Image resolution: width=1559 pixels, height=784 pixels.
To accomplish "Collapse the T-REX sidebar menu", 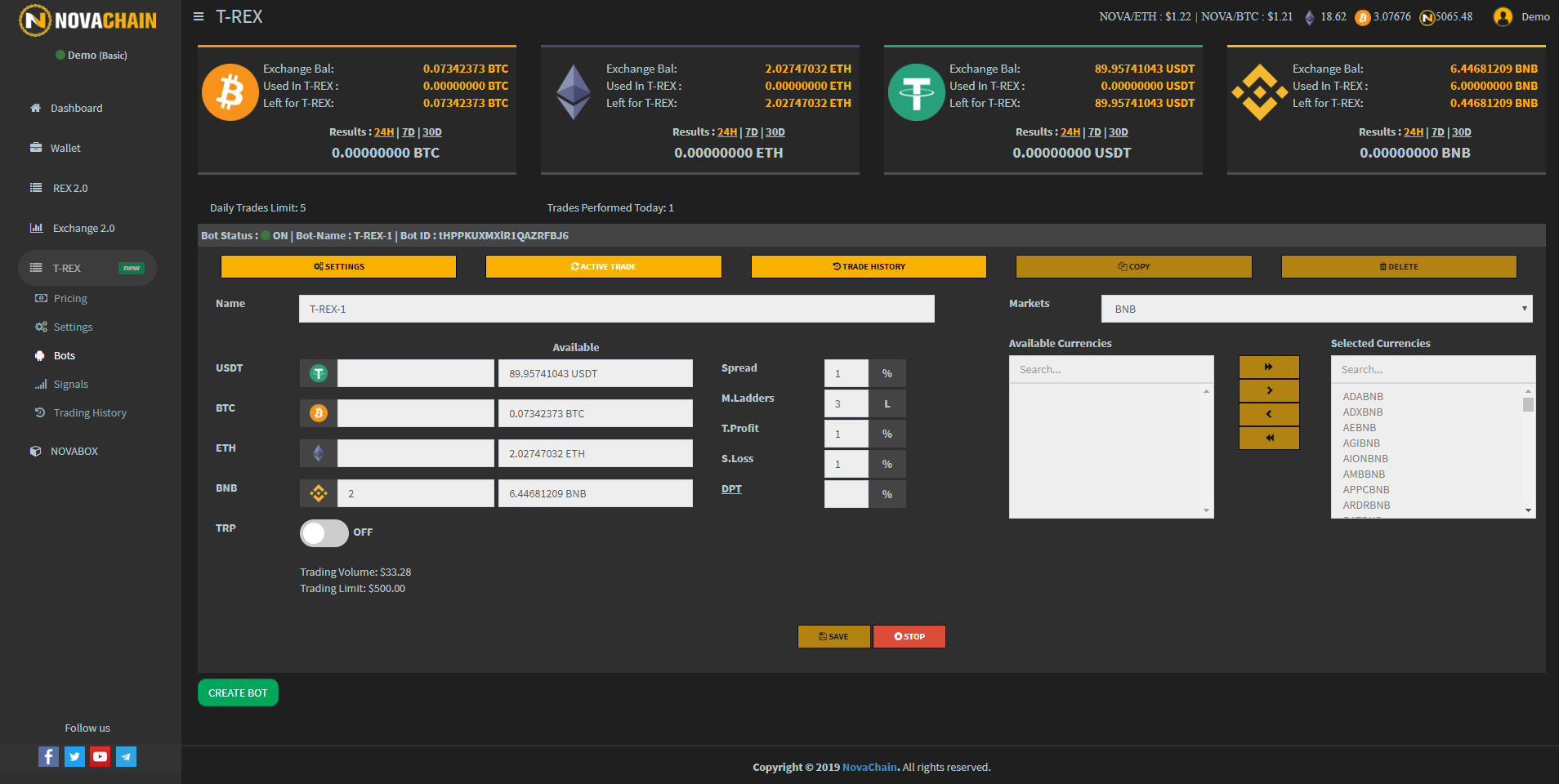I will tap(87, 268).
